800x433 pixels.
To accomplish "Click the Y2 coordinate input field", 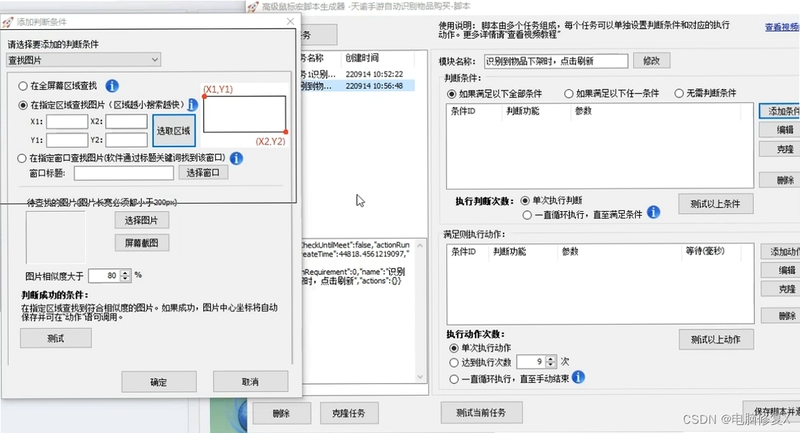I will [x=127, y=140].
